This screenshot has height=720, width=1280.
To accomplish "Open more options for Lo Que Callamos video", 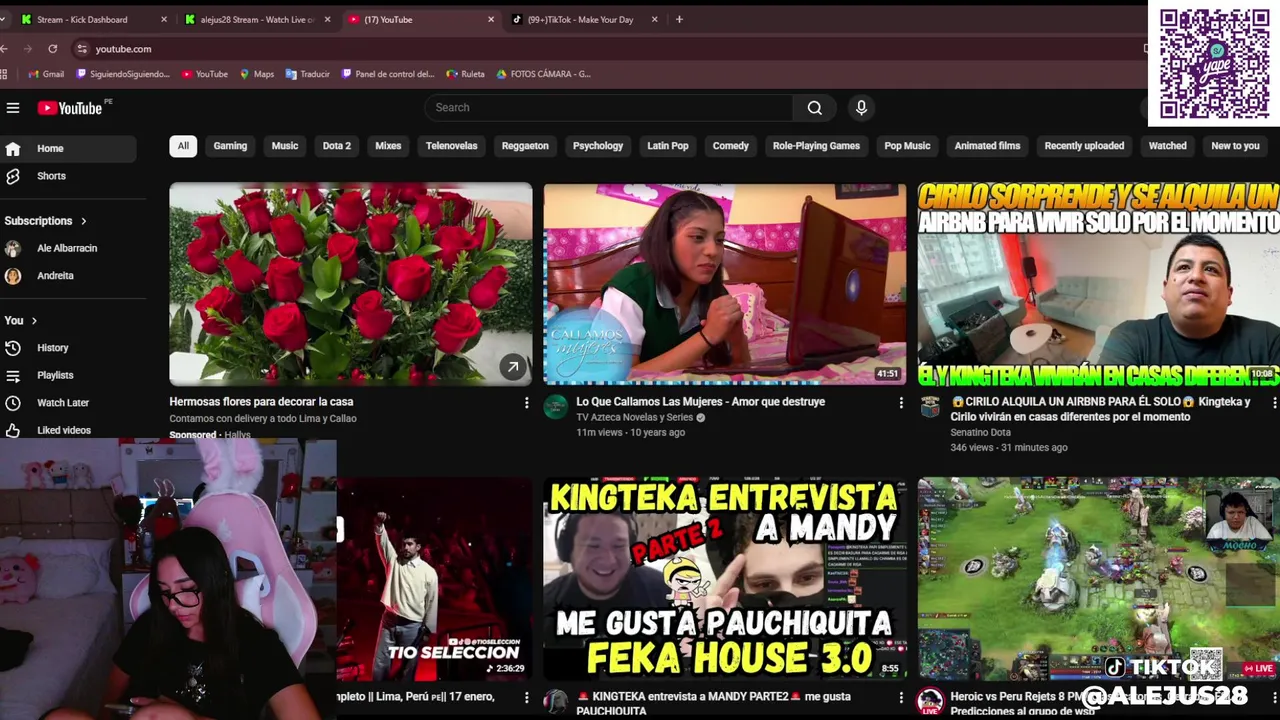I will pos(901,403).
